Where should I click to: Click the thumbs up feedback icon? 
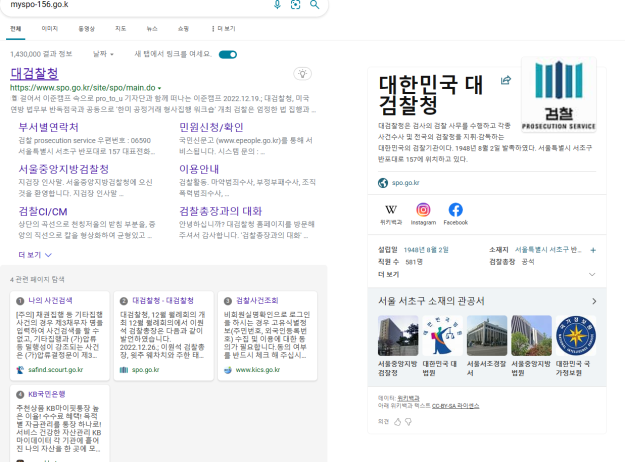pos(397,422)
